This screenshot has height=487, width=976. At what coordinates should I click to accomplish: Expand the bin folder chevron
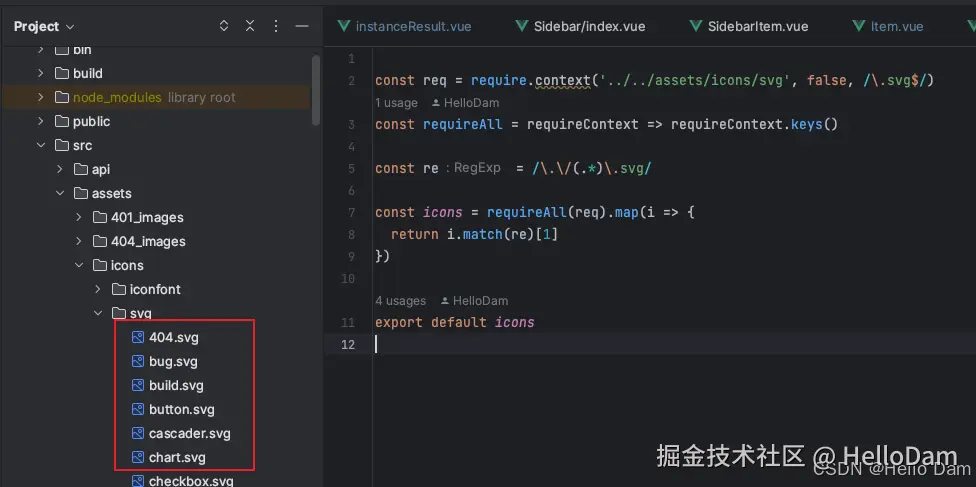click(x=41, y=49)
